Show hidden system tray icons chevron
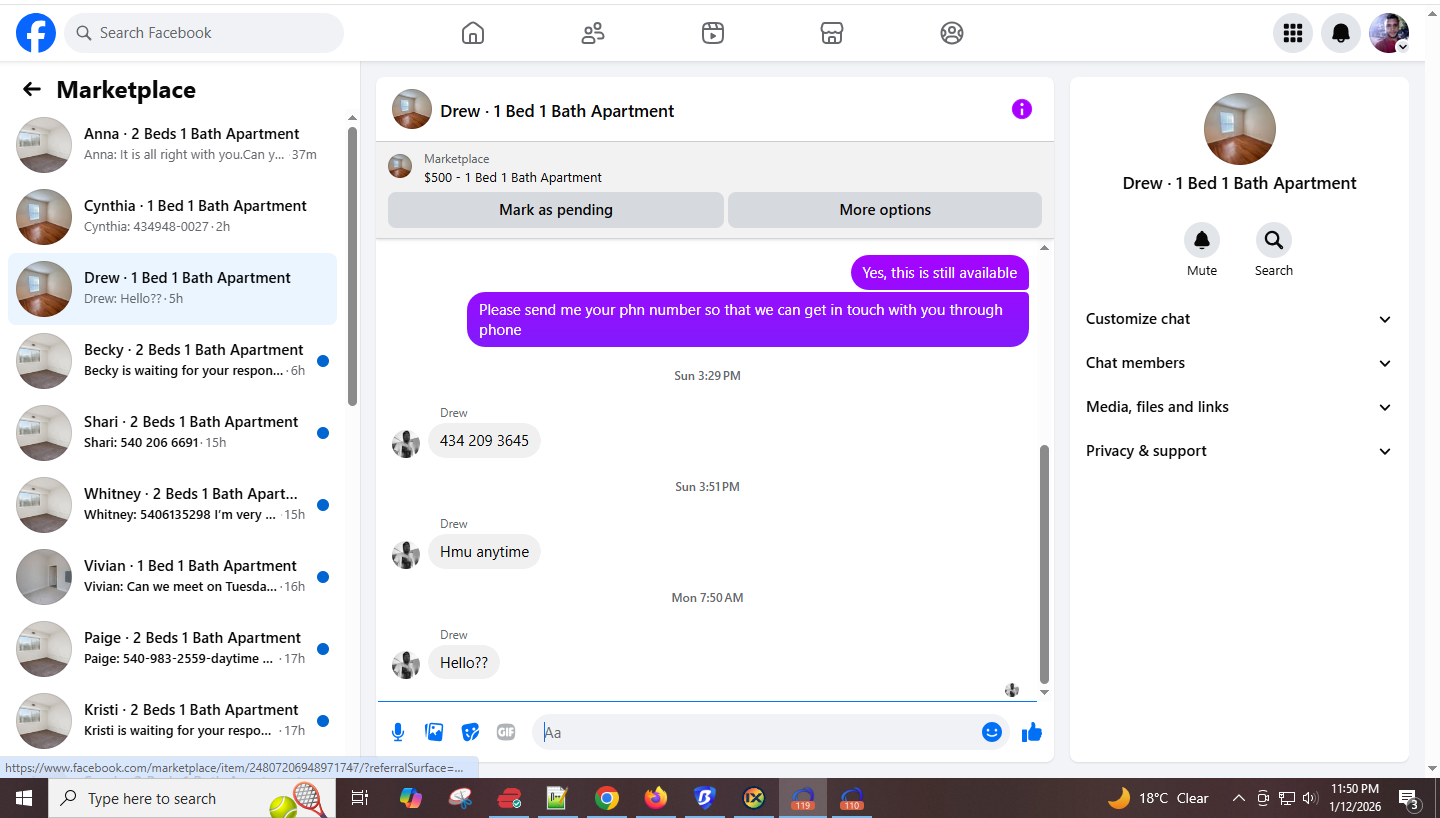This screenshot has height=818, width=1440. 1238,798
